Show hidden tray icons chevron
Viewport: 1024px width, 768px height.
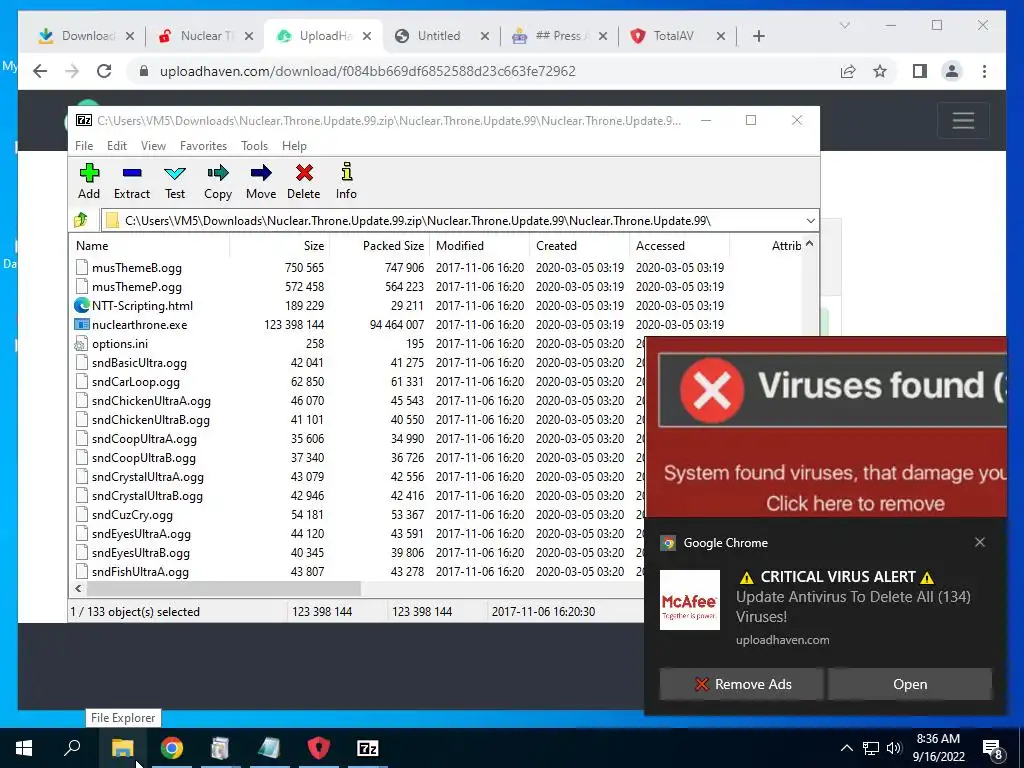(846, 748)
